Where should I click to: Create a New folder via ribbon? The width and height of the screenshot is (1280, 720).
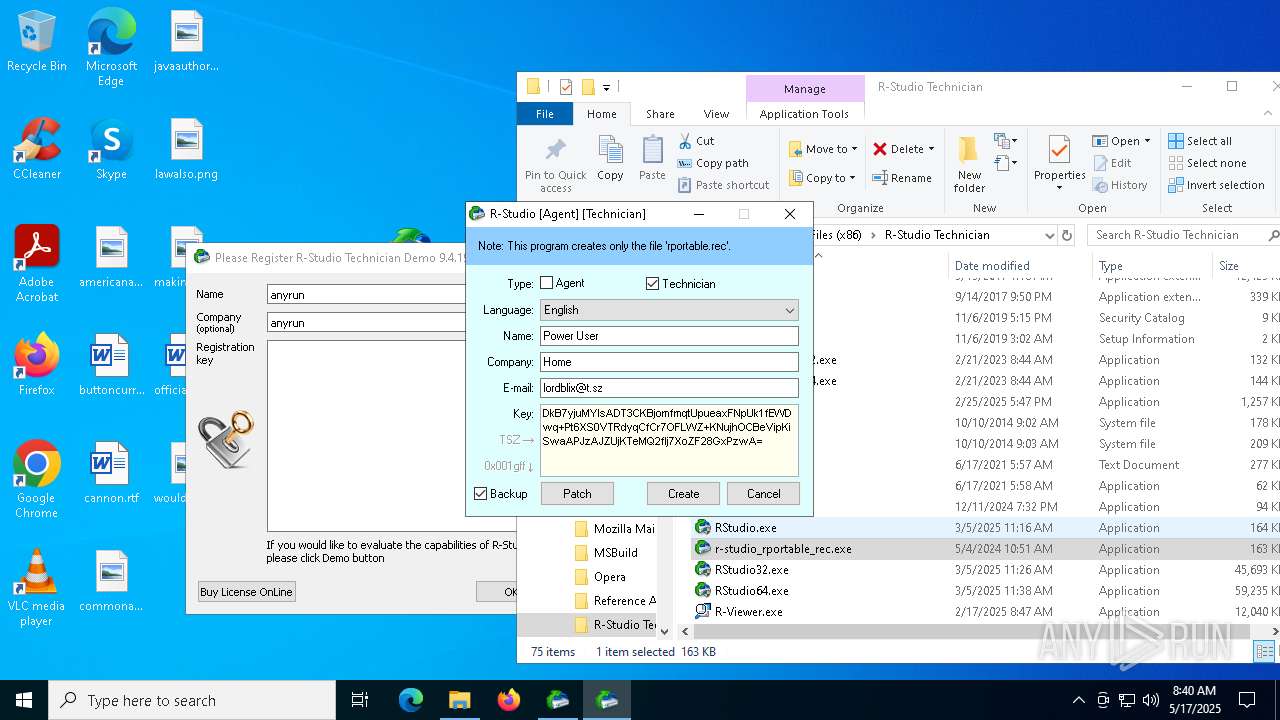tap(969, 165)
